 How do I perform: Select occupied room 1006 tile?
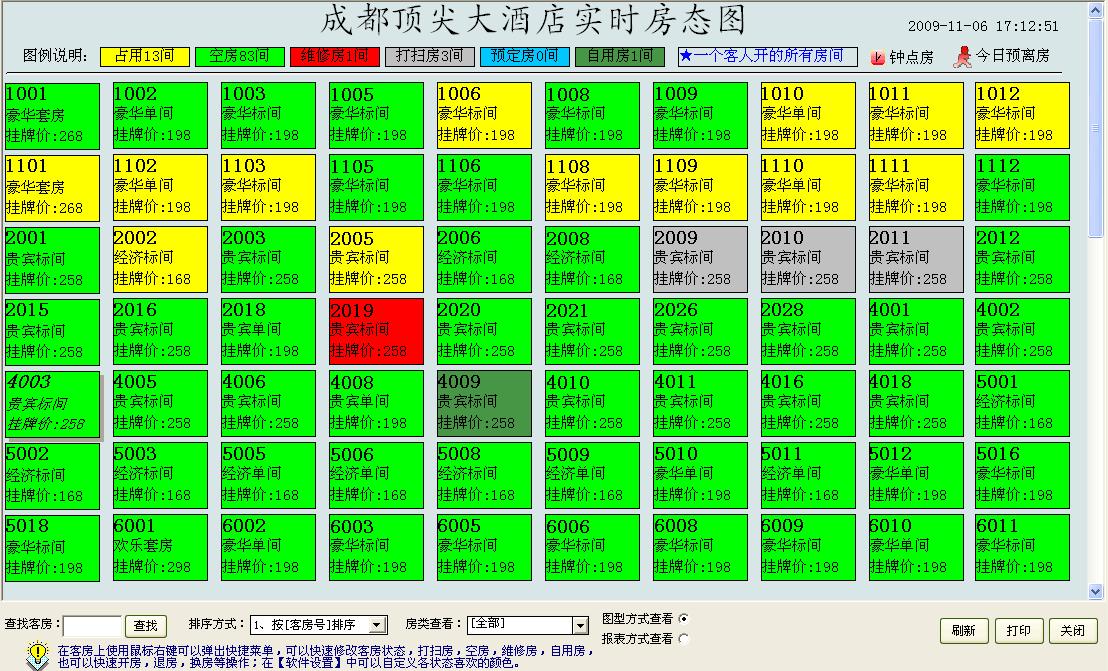click(x=484, y=116)
